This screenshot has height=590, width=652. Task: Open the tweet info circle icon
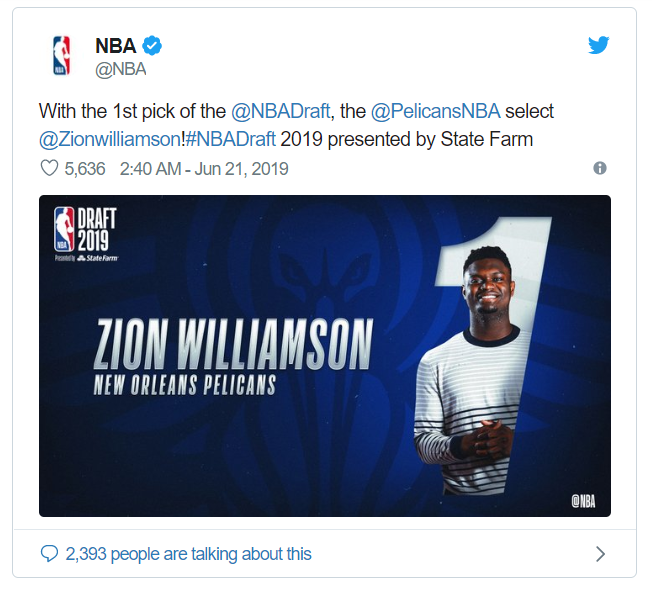pos(600,168)
